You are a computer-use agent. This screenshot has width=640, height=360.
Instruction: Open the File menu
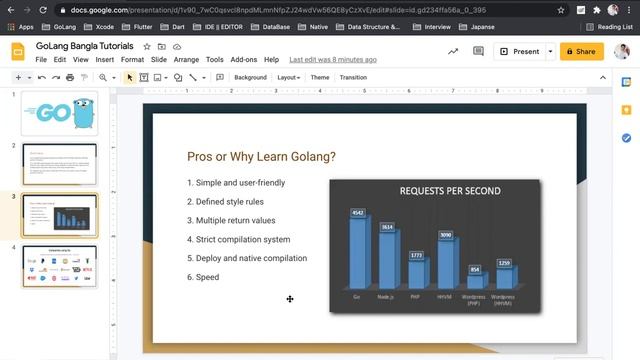point(41,60)
